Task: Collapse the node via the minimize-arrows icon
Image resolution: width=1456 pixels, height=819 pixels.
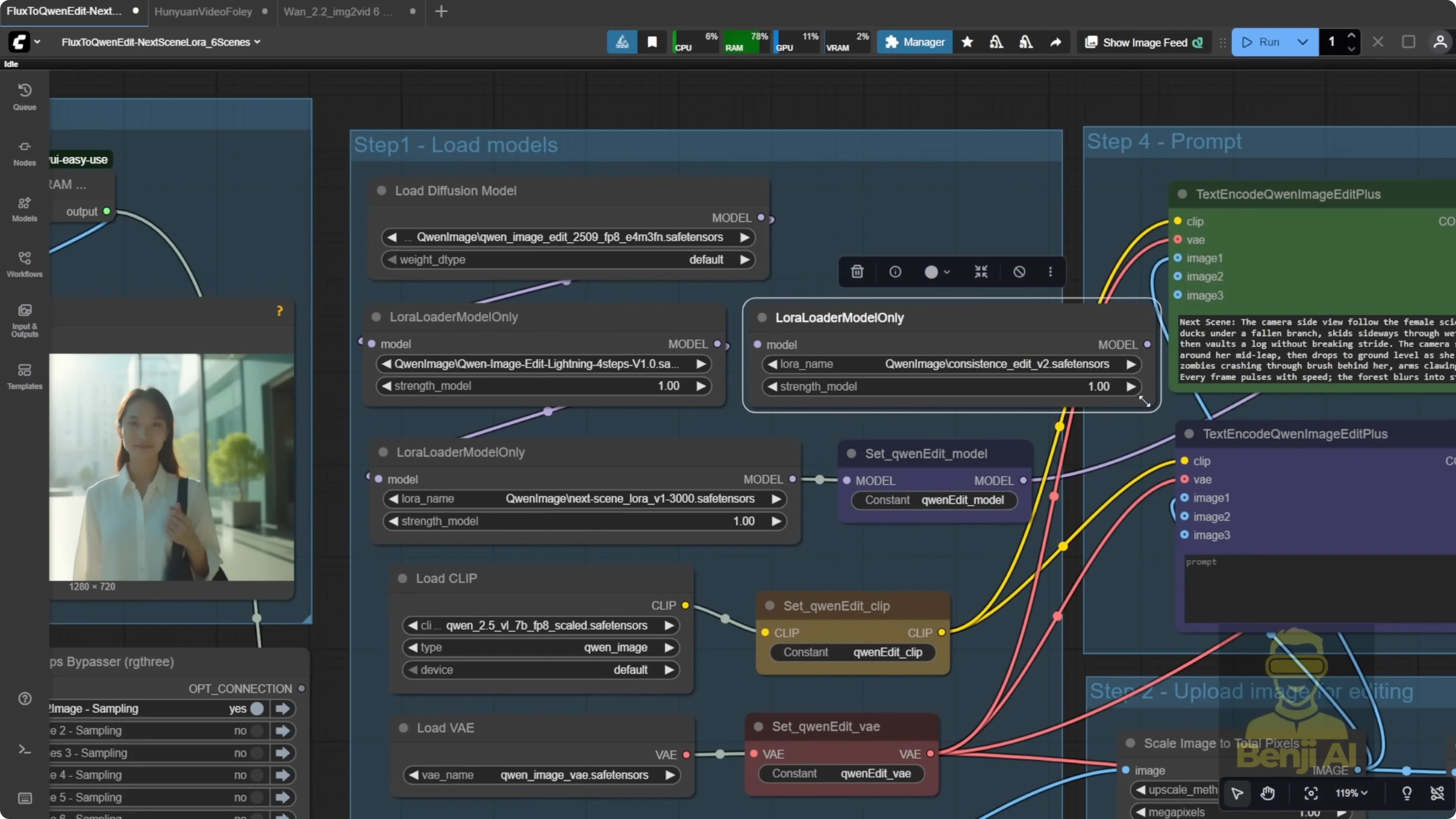Action: (x=981, y=272)
